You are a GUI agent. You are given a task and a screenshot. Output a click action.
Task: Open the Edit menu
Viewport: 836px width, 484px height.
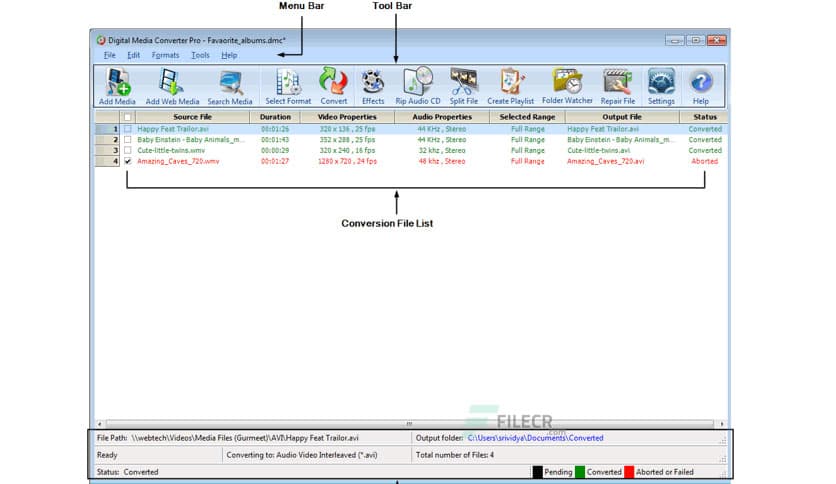click(133, 55)
